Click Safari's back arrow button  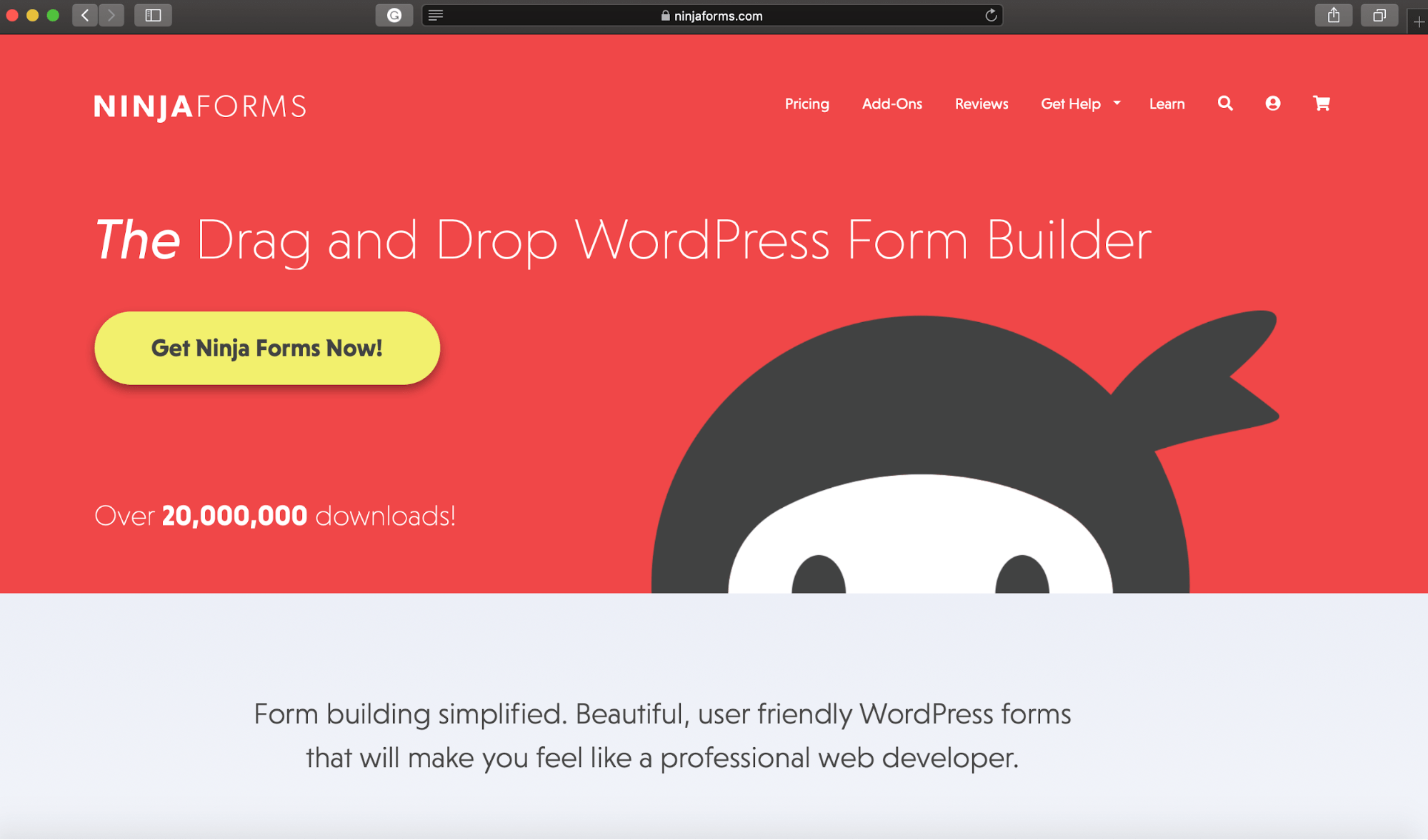pos(85,15)
